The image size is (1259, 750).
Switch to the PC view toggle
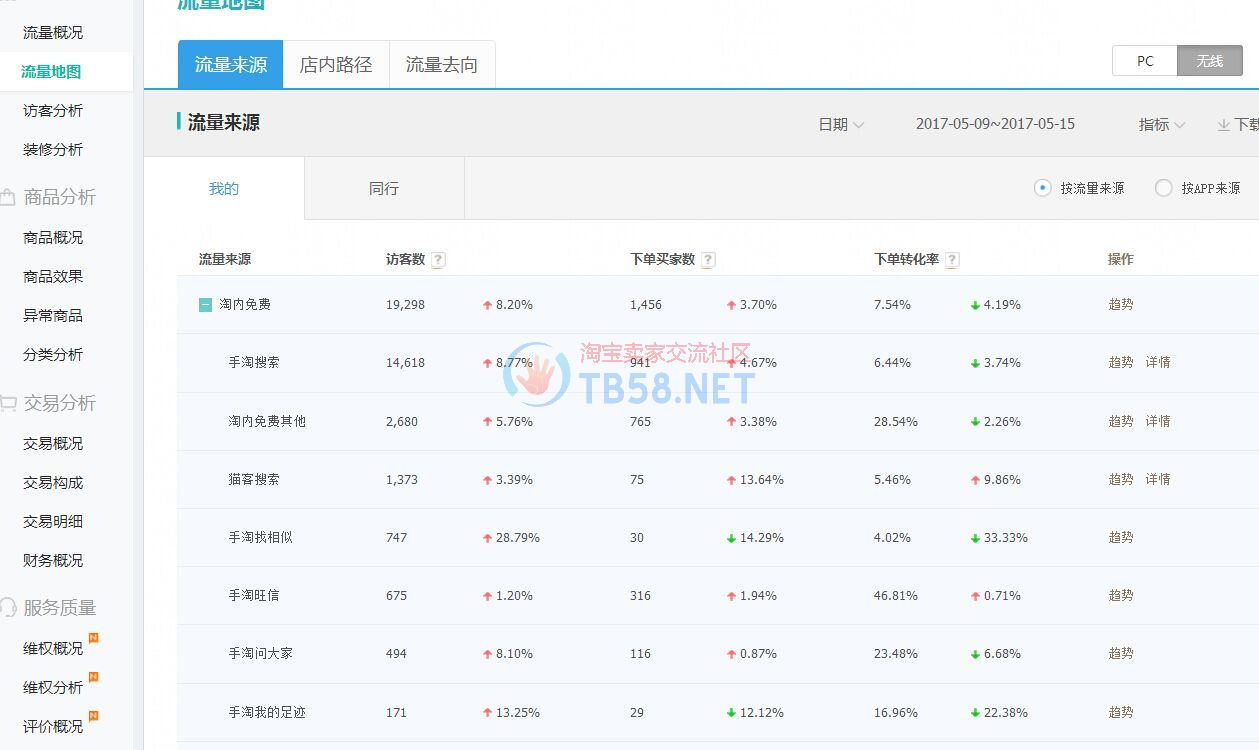[x=1145, y=61]
